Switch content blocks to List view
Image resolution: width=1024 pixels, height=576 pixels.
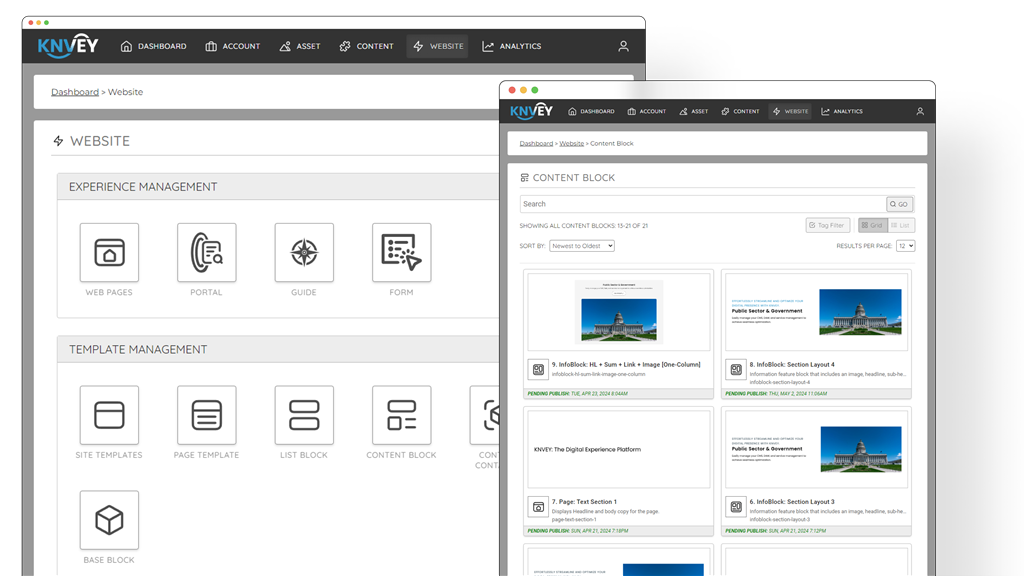pyautogui.click(x=900, y=225)
